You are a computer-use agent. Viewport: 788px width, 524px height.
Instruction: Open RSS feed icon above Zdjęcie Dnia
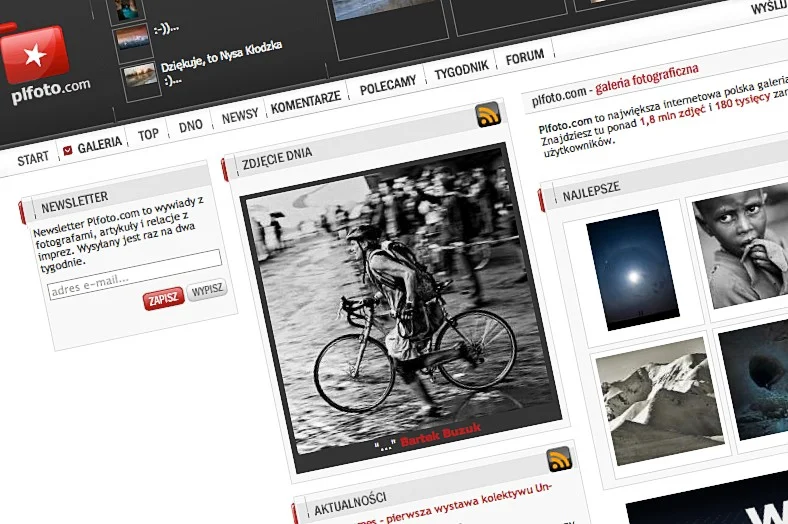tap(488, 114)
